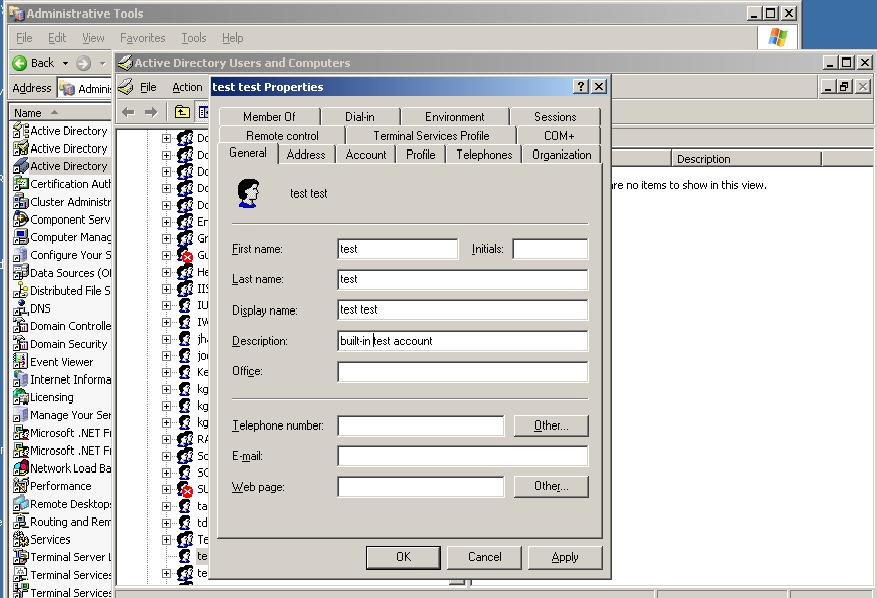Click OK in test test Properties
Screen dimensions: 877x598
pyautogui.click(x=403, y=557)
